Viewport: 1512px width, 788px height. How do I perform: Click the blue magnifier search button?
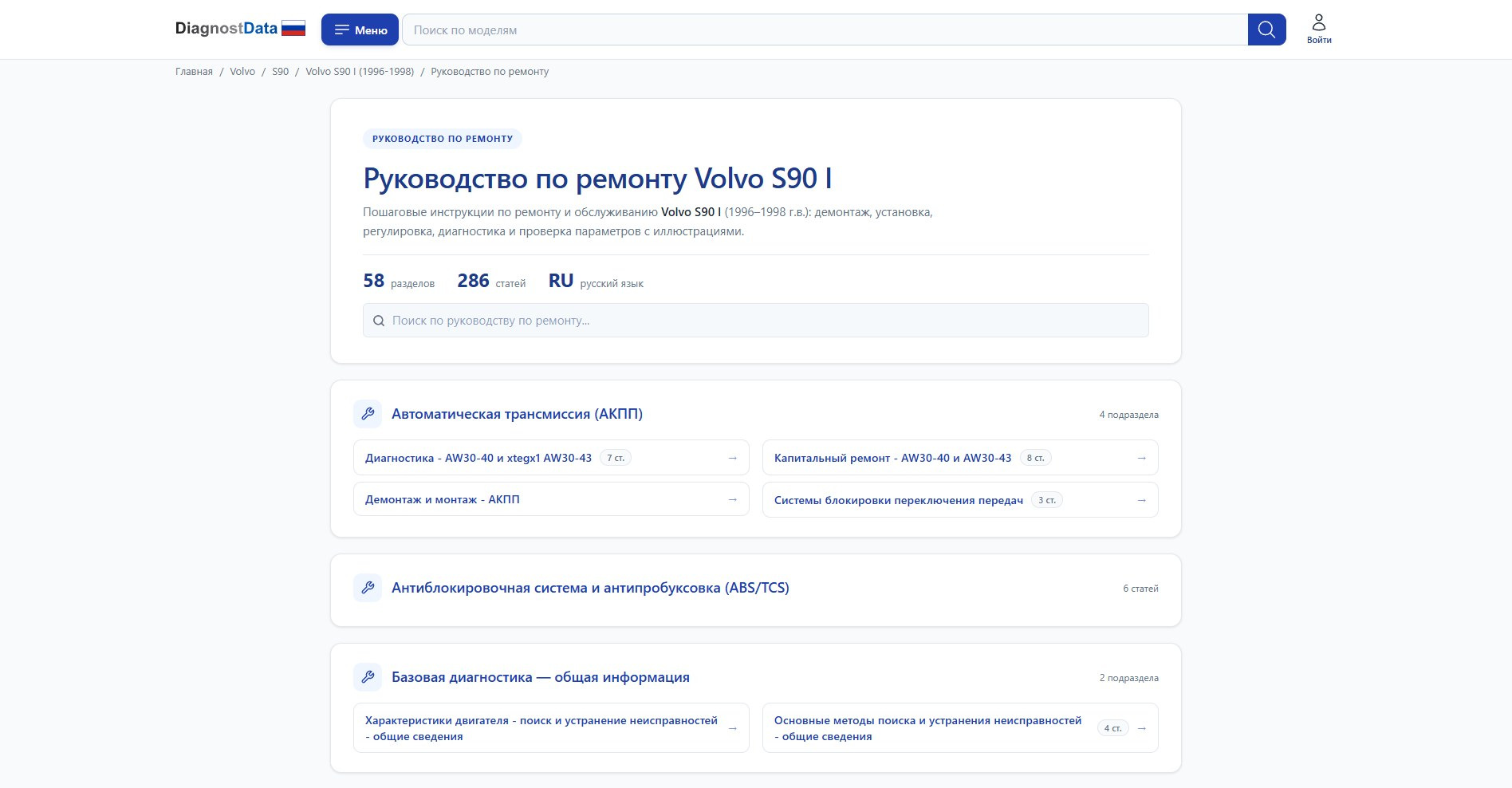pos(1266,30)
